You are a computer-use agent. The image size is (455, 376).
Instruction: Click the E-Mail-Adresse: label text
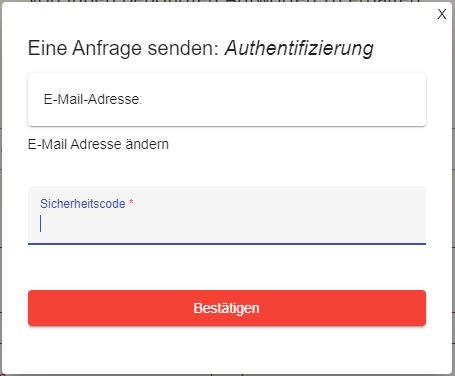93,99
